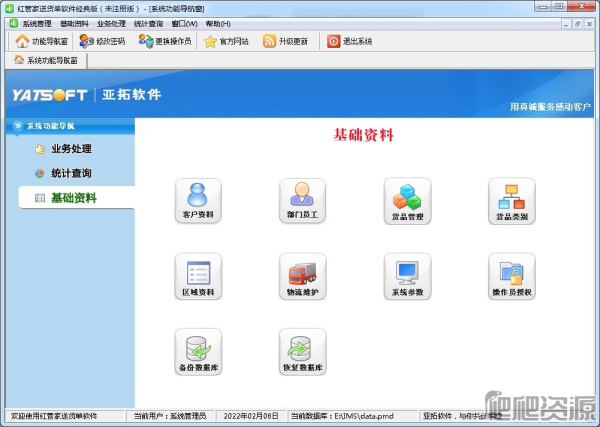Viewport: 600px width, 427px height.
Task: Open 基础资料 menu in menu bar
Action: pos(74,24)
